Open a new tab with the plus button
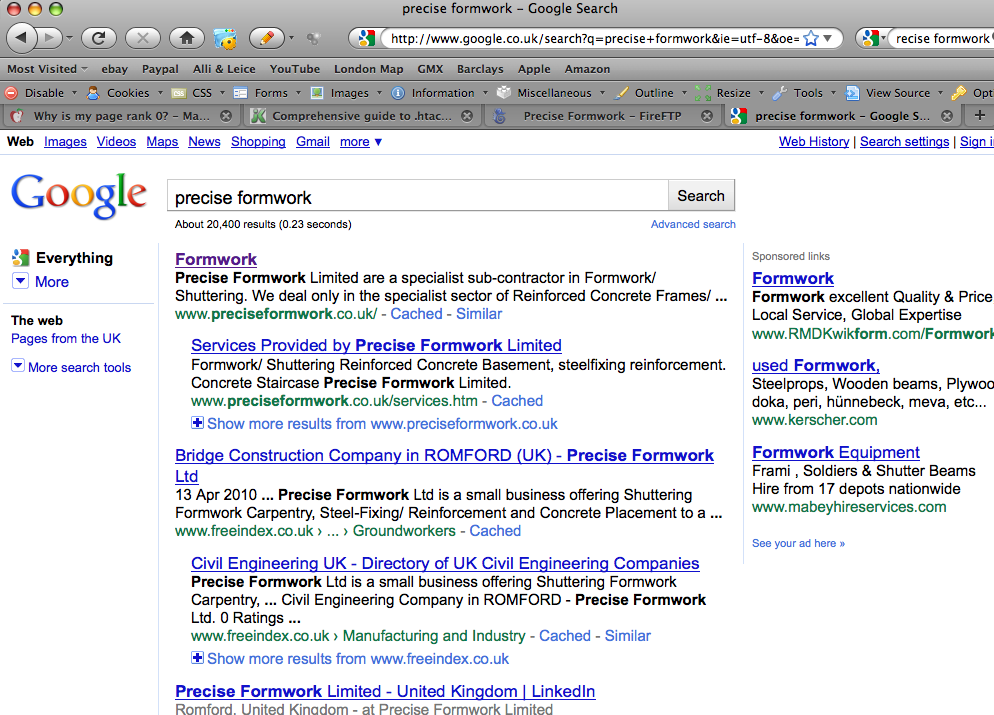 tap(979, 115)
